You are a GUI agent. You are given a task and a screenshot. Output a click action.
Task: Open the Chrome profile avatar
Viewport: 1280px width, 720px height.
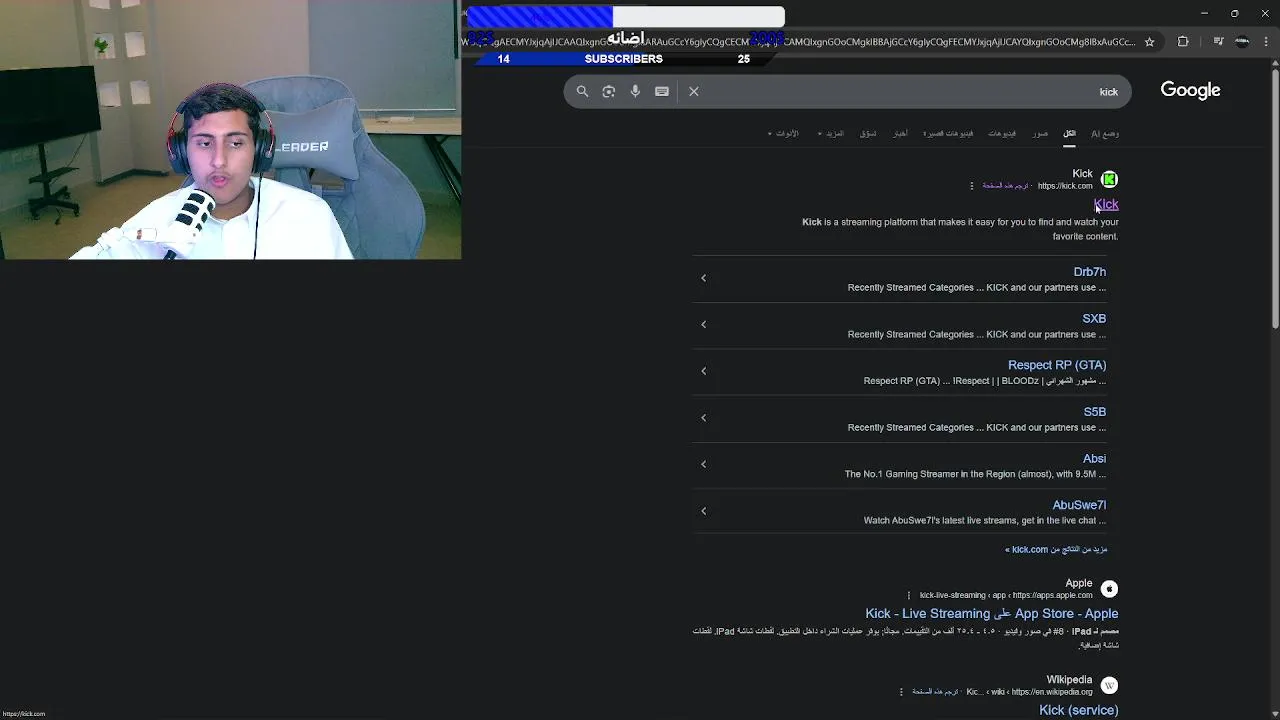(1242, 42)
